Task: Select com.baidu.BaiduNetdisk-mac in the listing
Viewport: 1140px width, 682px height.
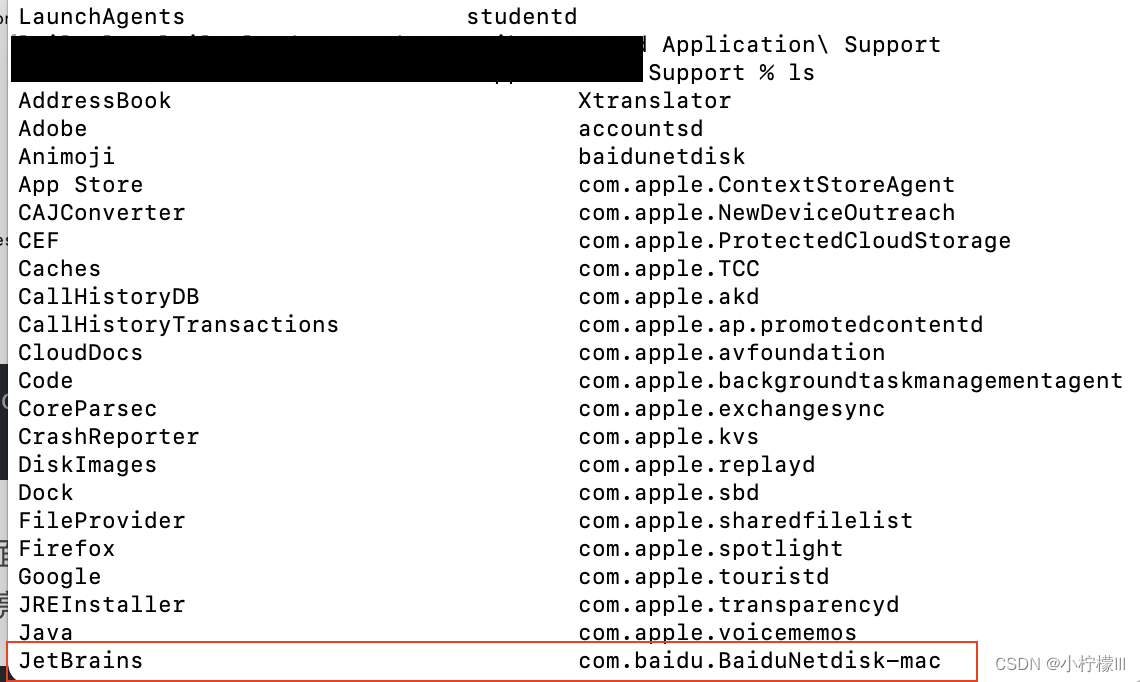Action: click(760, 661)
